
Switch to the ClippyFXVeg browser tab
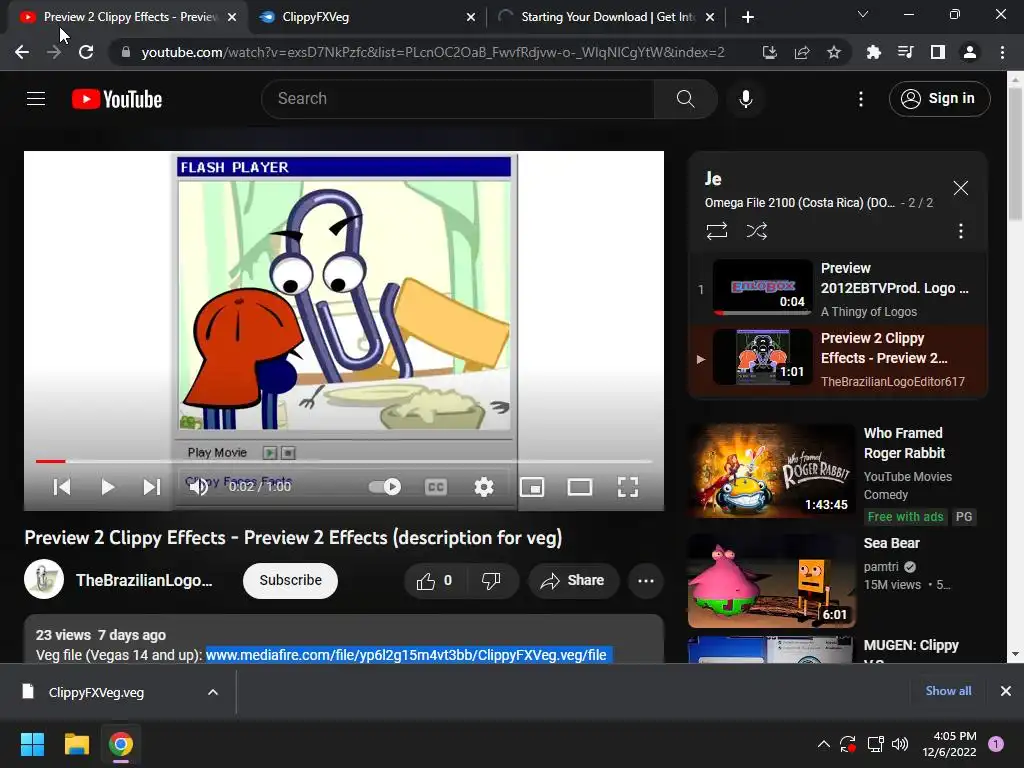click(366, 17)
